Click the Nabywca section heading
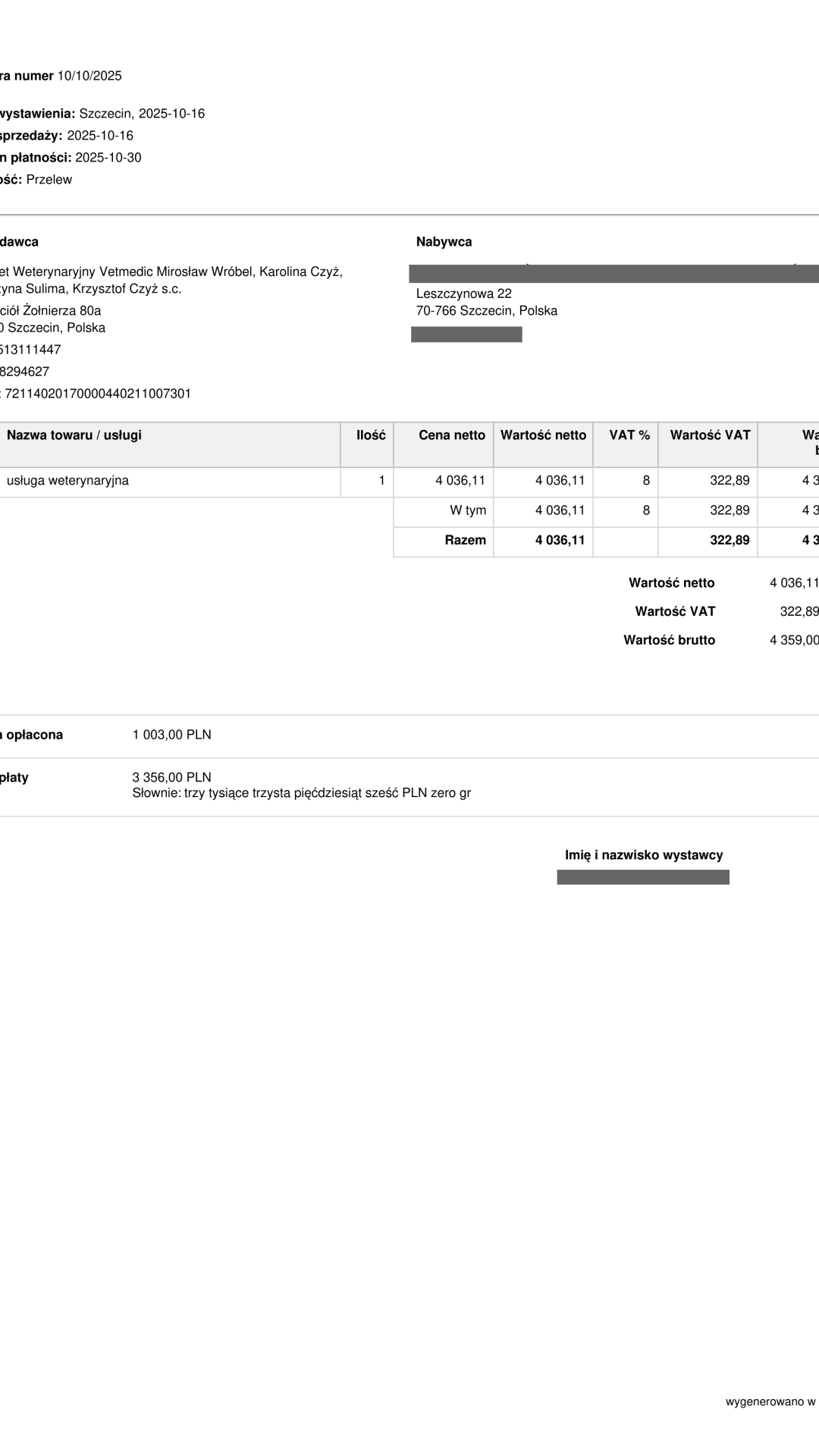 click(x=444, y=242)
